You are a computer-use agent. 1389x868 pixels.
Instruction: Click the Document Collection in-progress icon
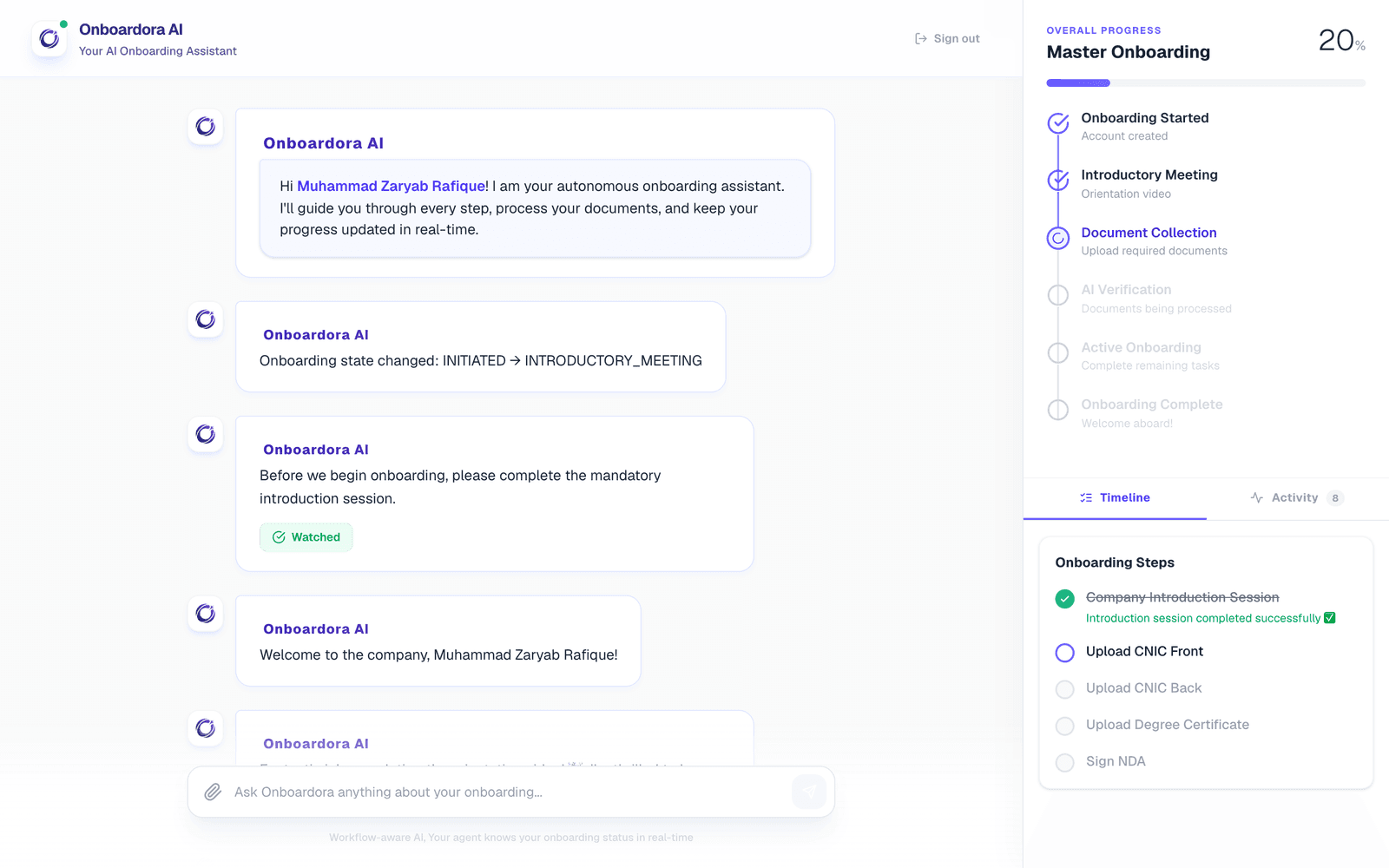pyautogui.click(x=1058, y=238)
